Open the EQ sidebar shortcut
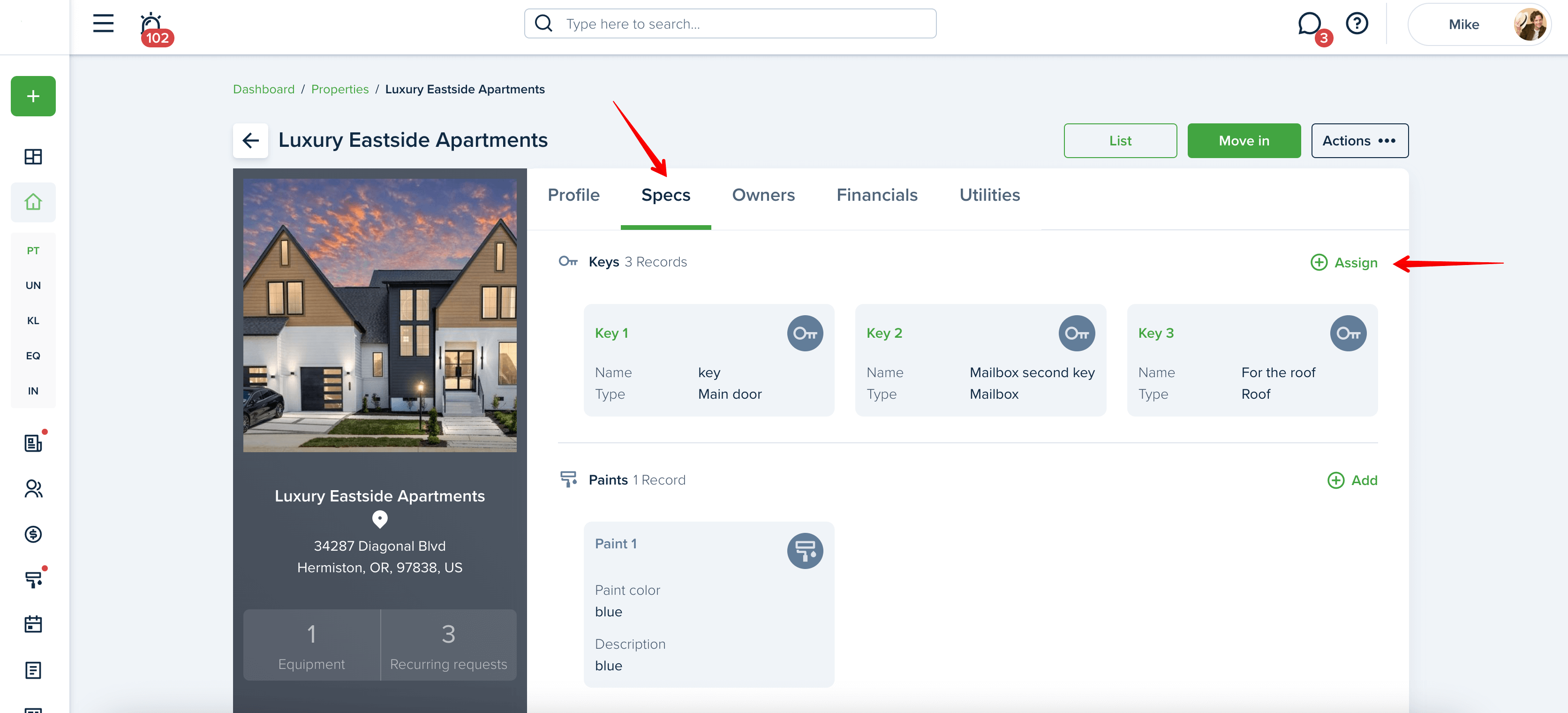Screen dimensions: 1568x713 [x=33, y=356]
